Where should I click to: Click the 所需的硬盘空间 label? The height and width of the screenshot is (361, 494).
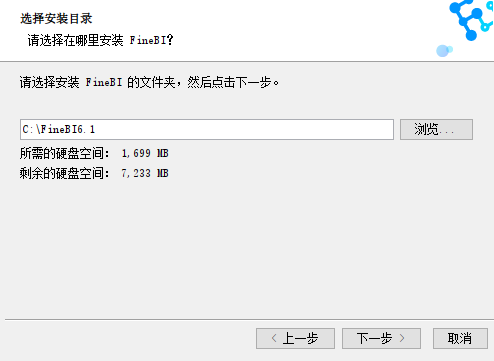64,153
